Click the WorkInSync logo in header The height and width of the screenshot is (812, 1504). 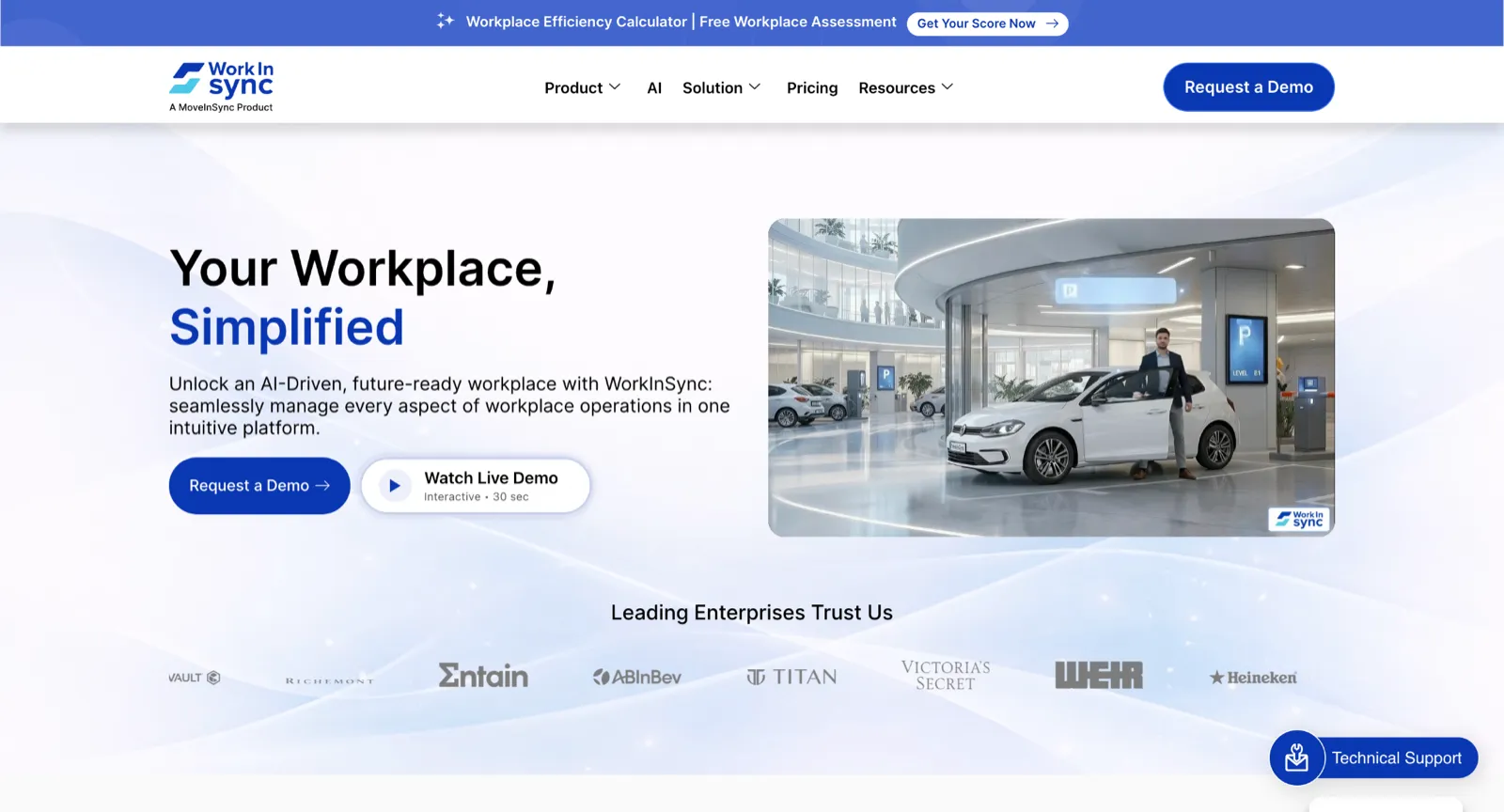click(221, 86)
